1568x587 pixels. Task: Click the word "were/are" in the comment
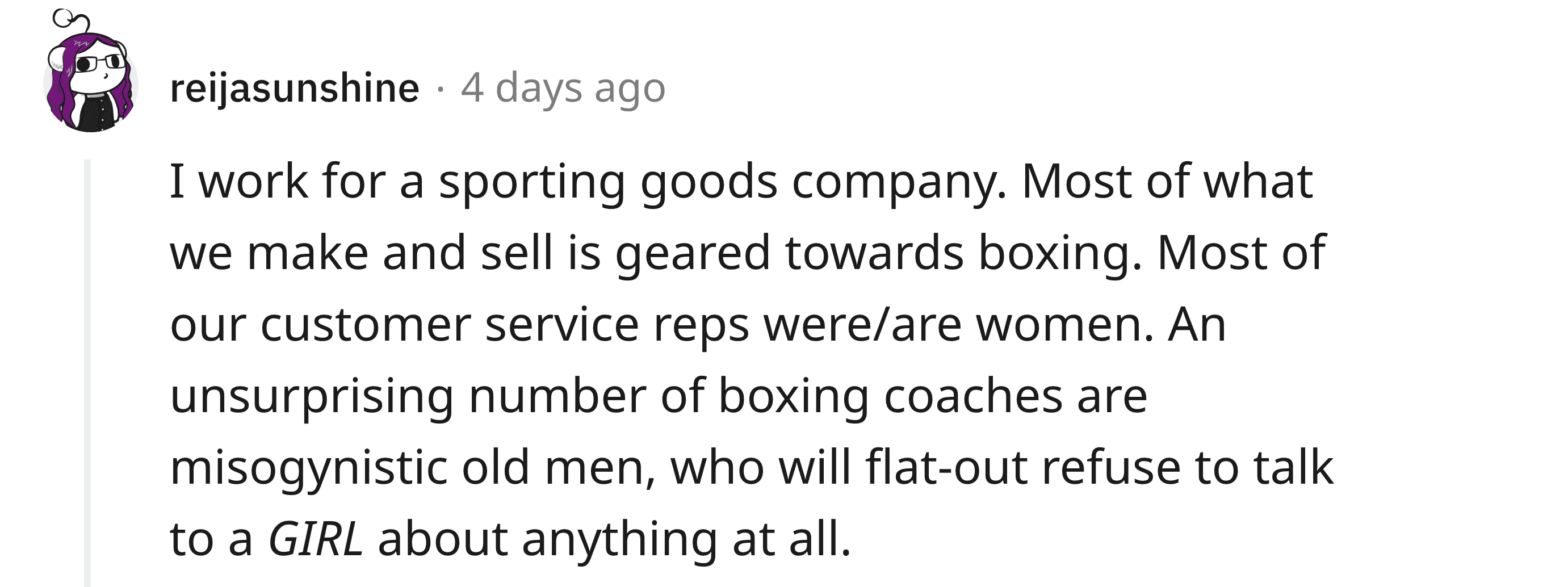point(862,325)
